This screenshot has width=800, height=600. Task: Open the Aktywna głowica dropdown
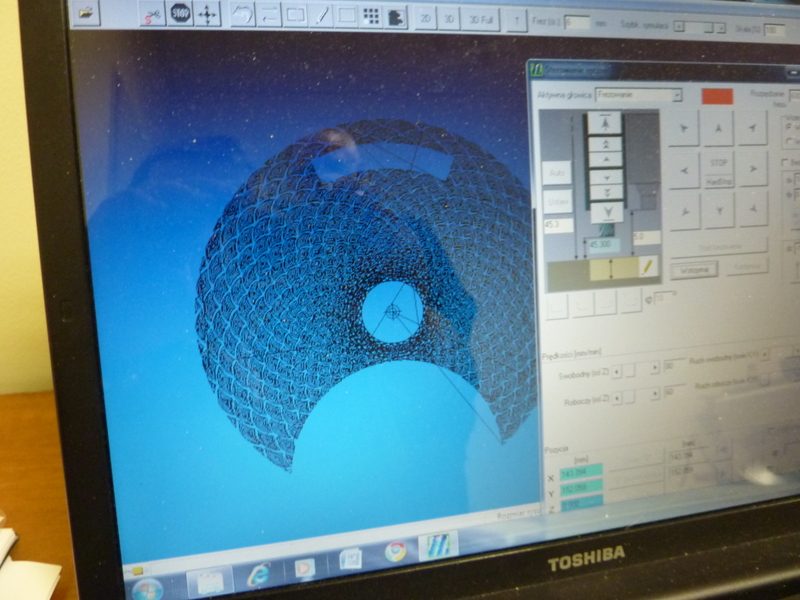point(676,95)
